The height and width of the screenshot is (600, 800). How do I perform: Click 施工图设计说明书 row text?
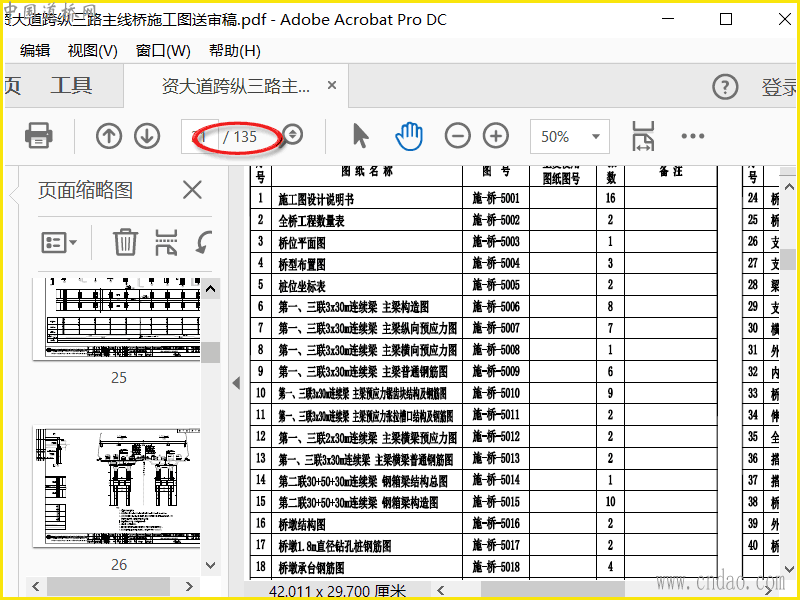(x=316, y=199)
